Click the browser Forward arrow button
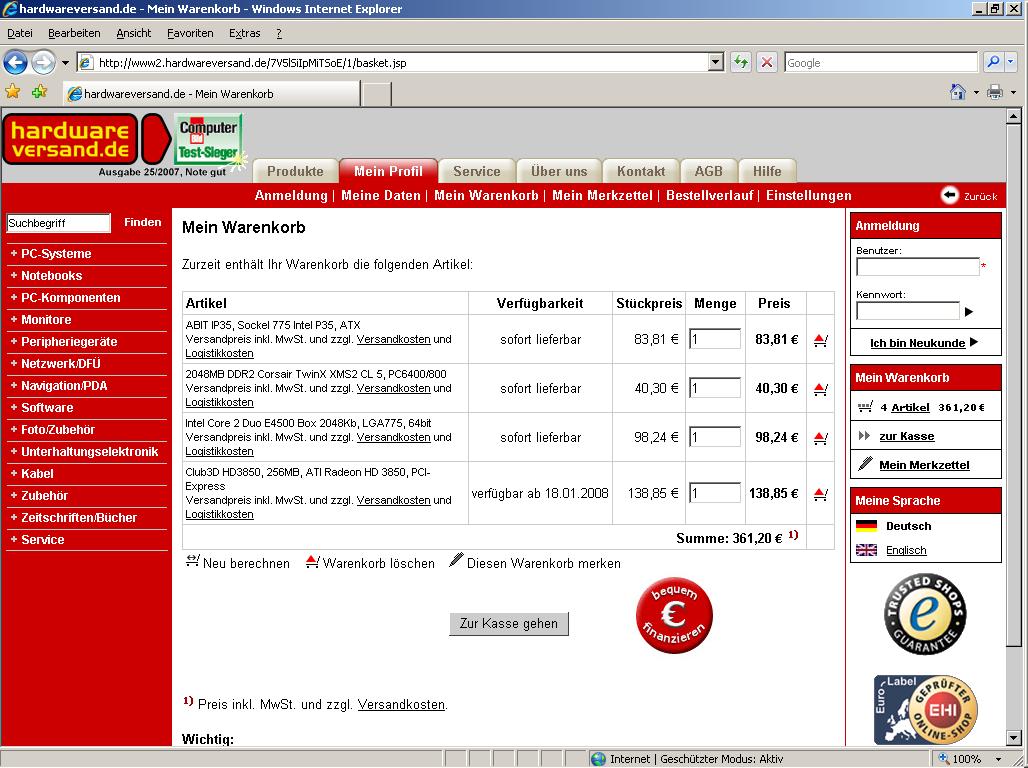The image size is (1028, 768). 43,63
